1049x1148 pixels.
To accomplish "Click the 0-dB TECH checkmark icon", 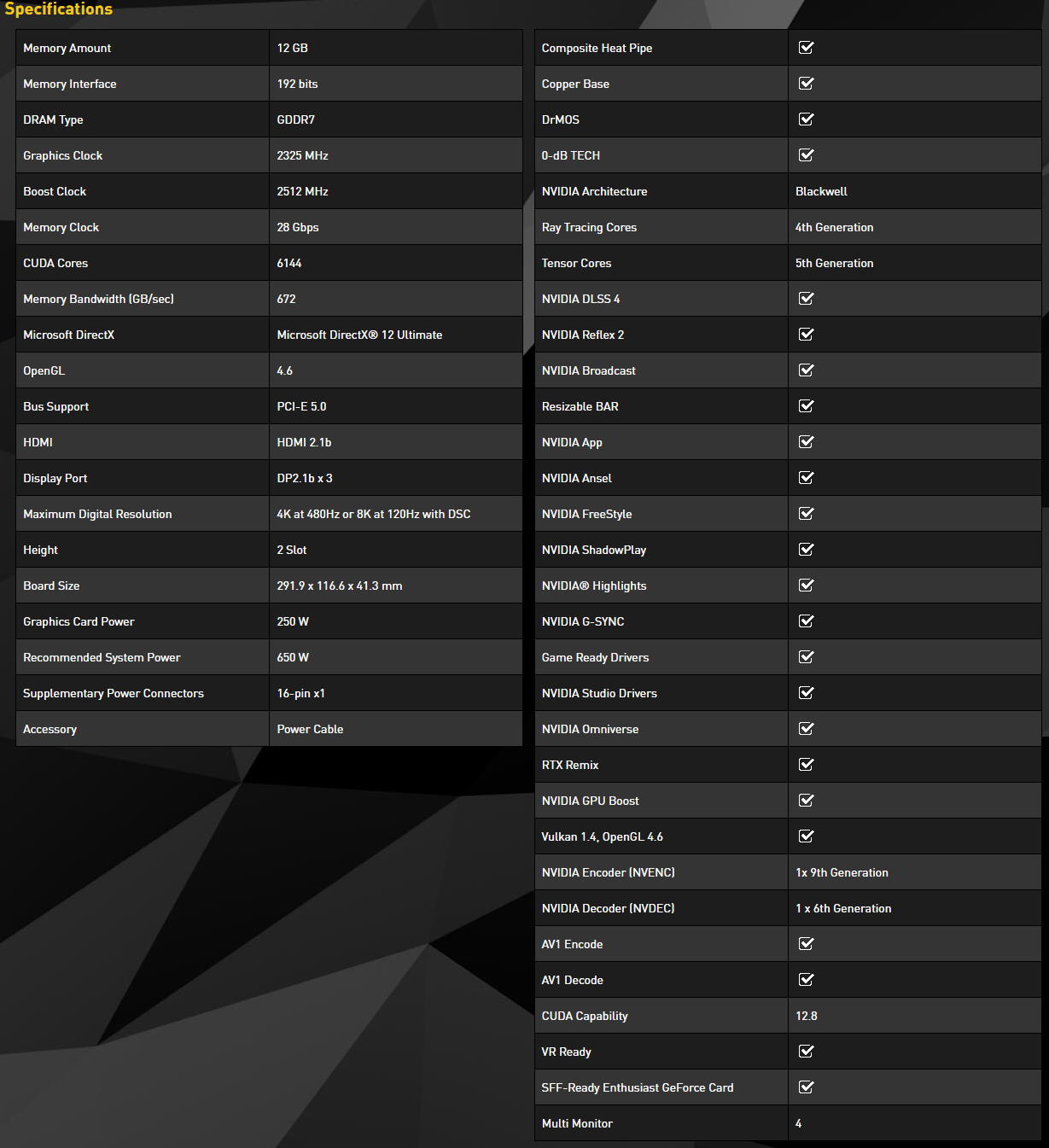I will (806, 155).
